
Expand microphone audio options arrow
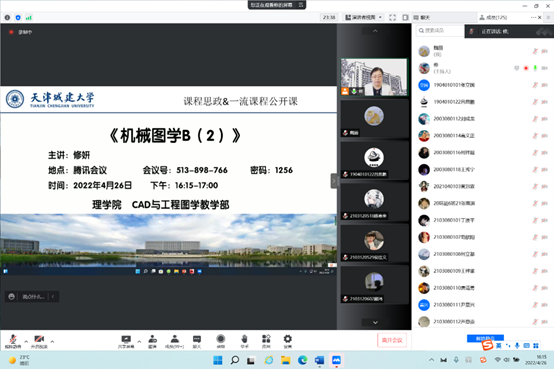coord(26,341)
